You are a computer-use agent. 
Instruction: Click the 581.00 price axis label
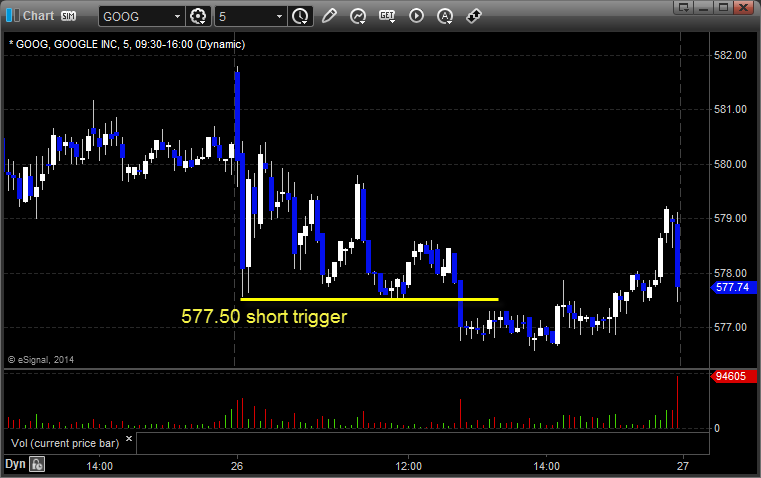coord(730,110)
